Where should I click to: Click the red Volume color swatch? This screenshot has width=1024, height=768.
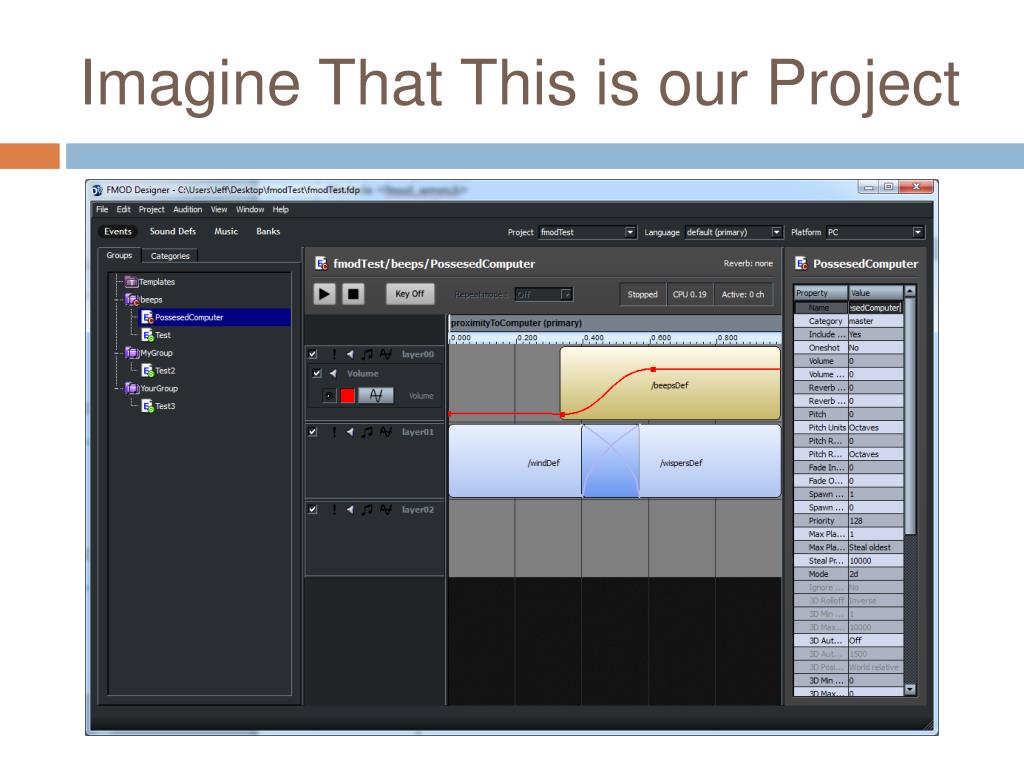(x=347, y=395)
